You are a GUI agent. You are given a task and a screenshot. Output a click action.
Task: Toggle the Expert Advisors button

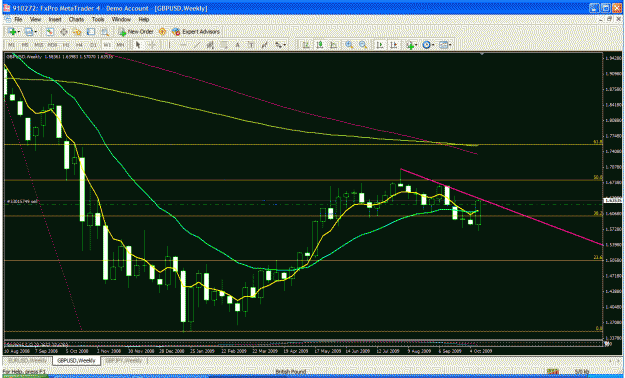point(196,32)
